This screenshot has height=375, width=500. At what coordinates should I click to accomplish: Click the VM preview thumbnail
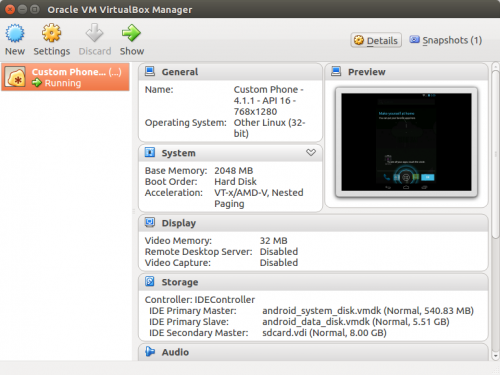pos(406,142)
